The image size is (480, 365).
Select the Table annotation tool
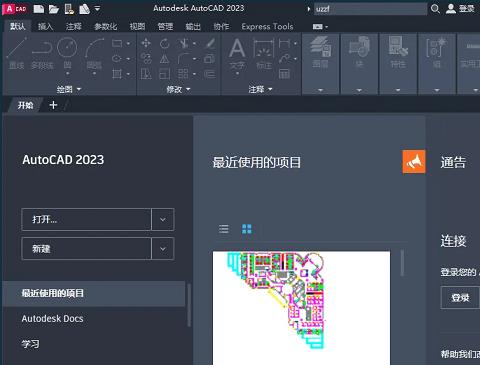pos(284,74)
